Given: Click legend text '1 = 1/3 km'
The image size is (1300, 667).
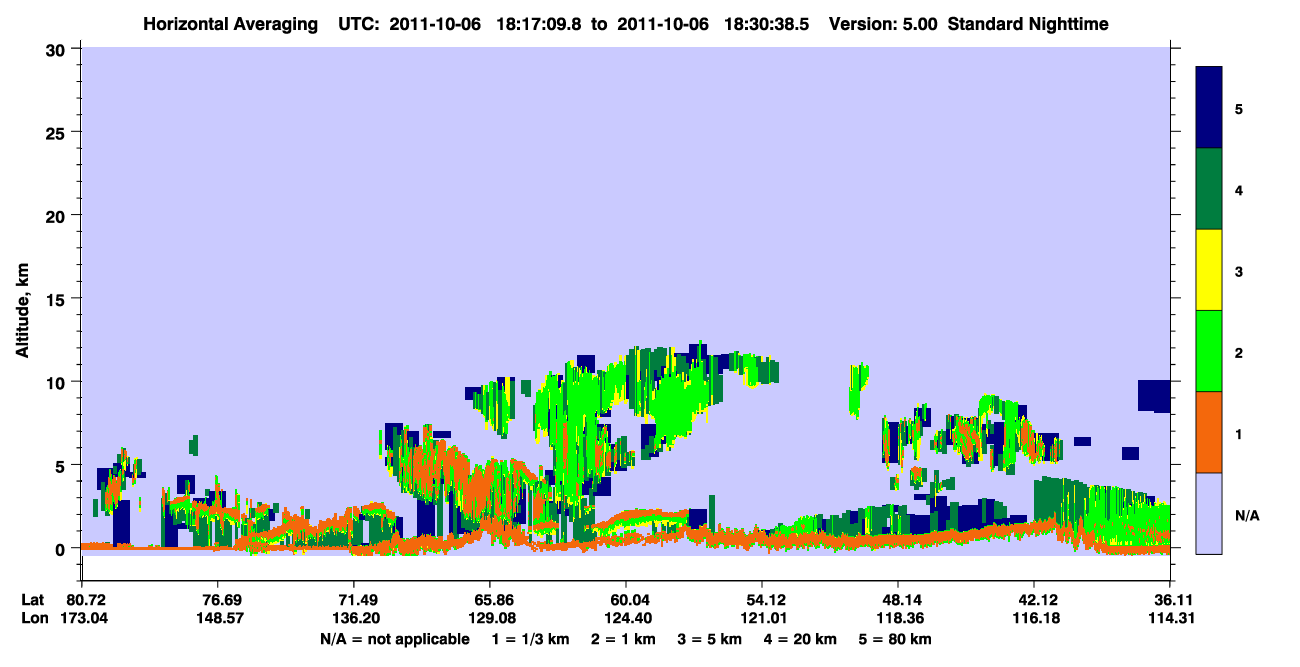Looking at the screenshot, I should [x=530, y=639].
